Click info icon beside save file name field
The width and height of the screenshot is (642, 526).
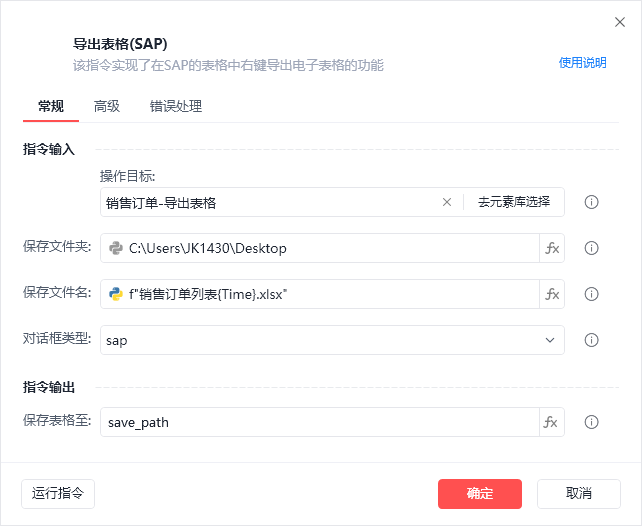(591, 294)
